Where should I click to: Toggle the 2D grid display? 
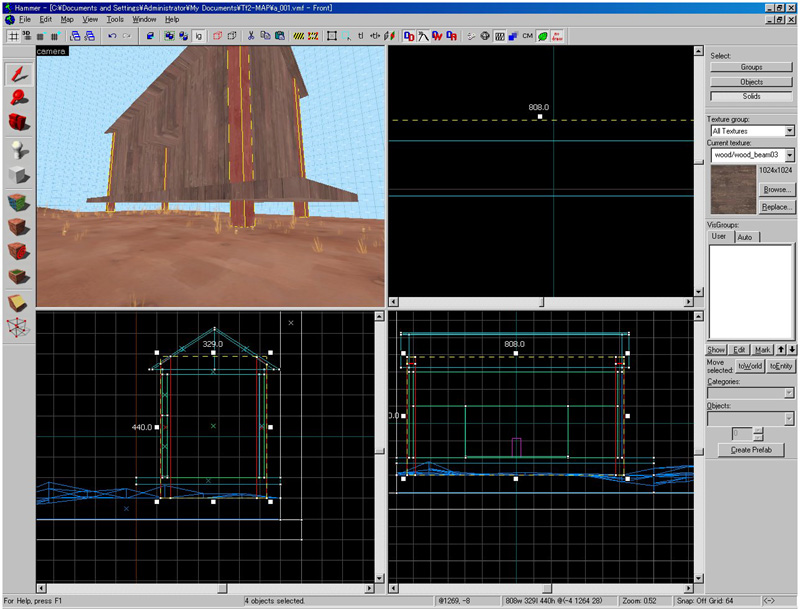click(13, 36)
